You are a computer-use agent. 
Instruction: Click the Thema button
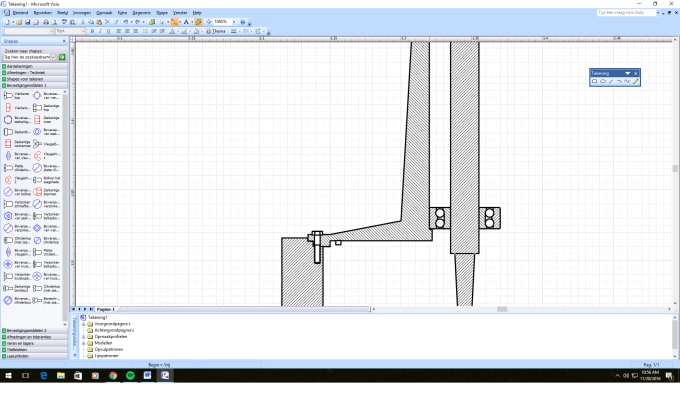(x=216, y=31)
